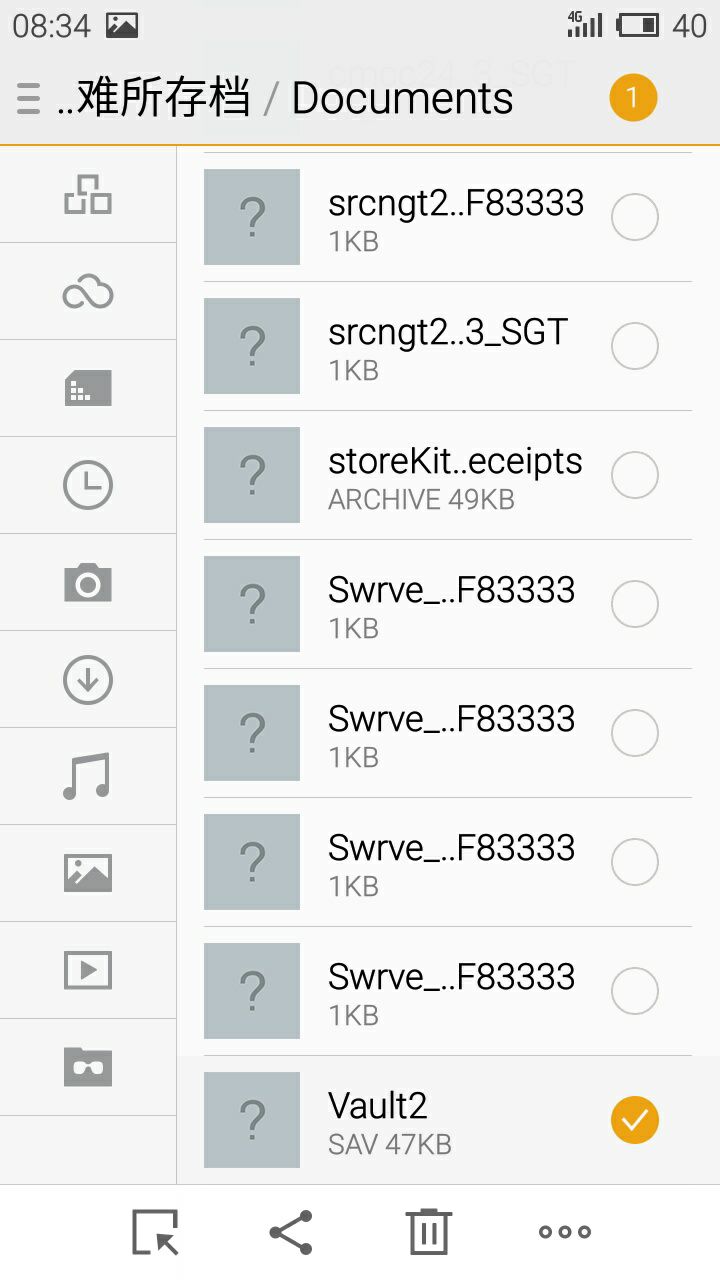
Task: Open the more options three-dot menu
Action: coord(565,1232)
